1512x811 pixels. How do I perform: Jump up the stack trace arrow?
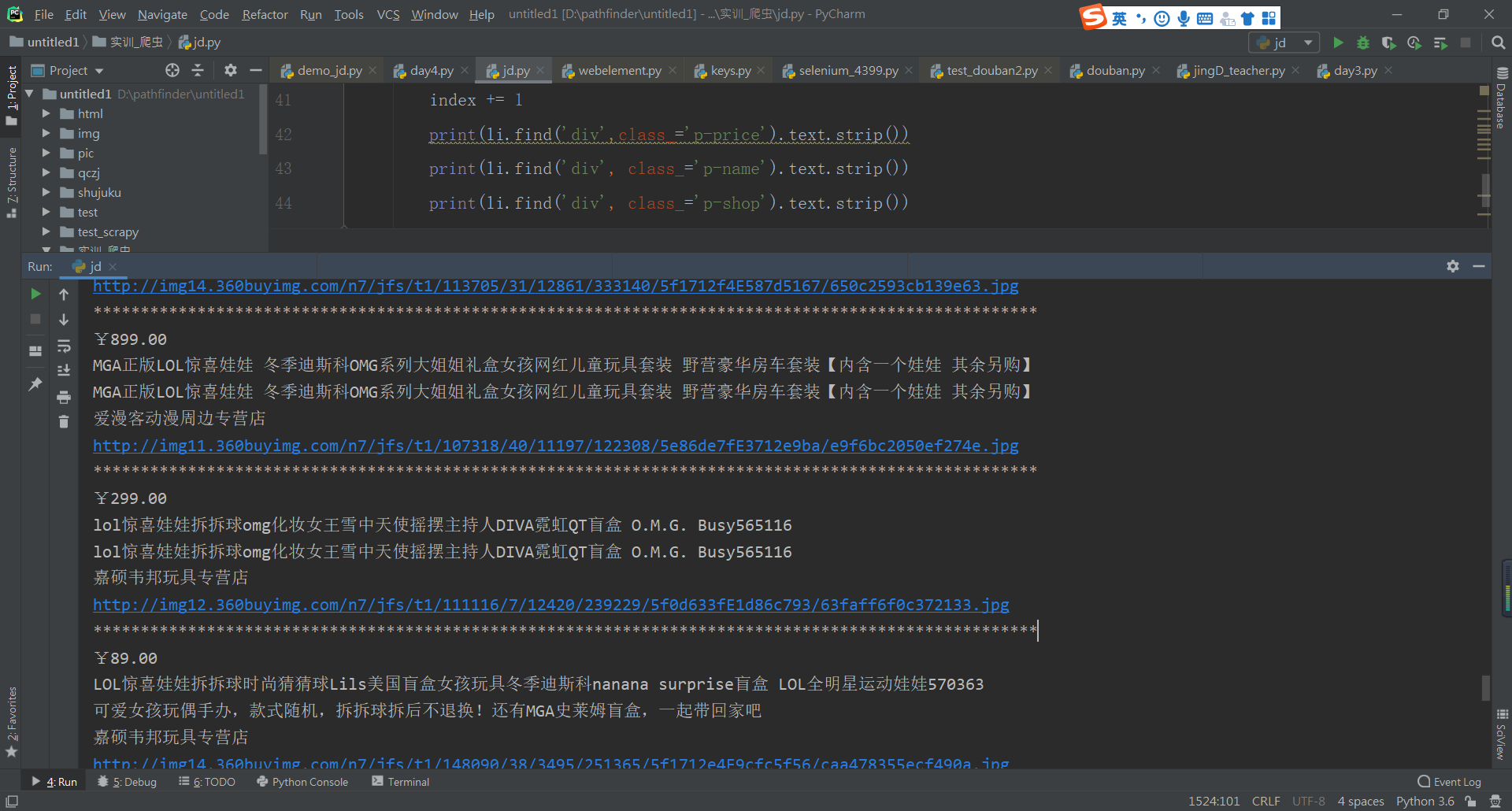tap(64, 294)
